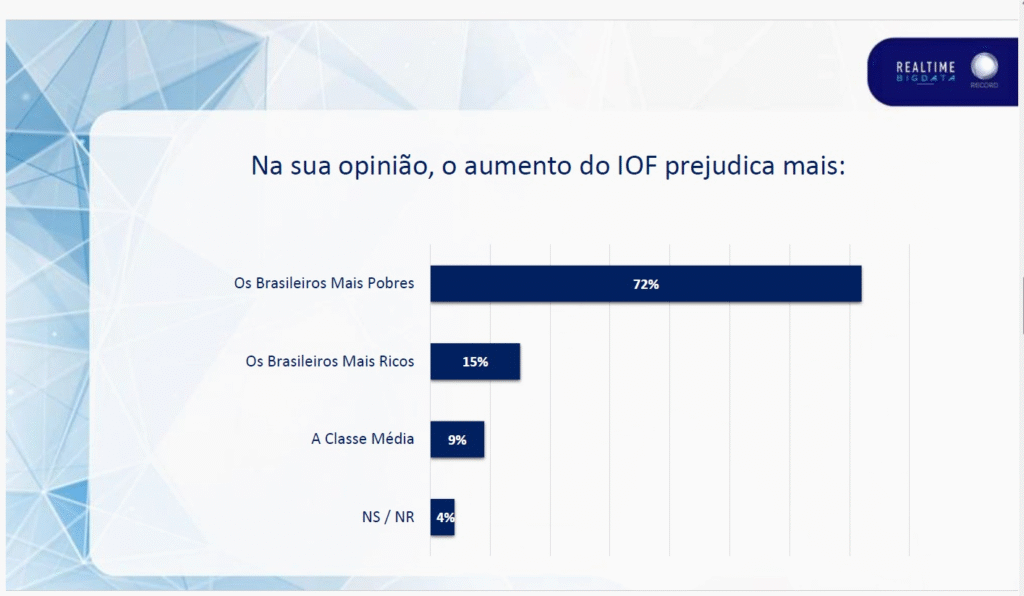Click the 'RECORD' caption under the globe

click(984, 85)
